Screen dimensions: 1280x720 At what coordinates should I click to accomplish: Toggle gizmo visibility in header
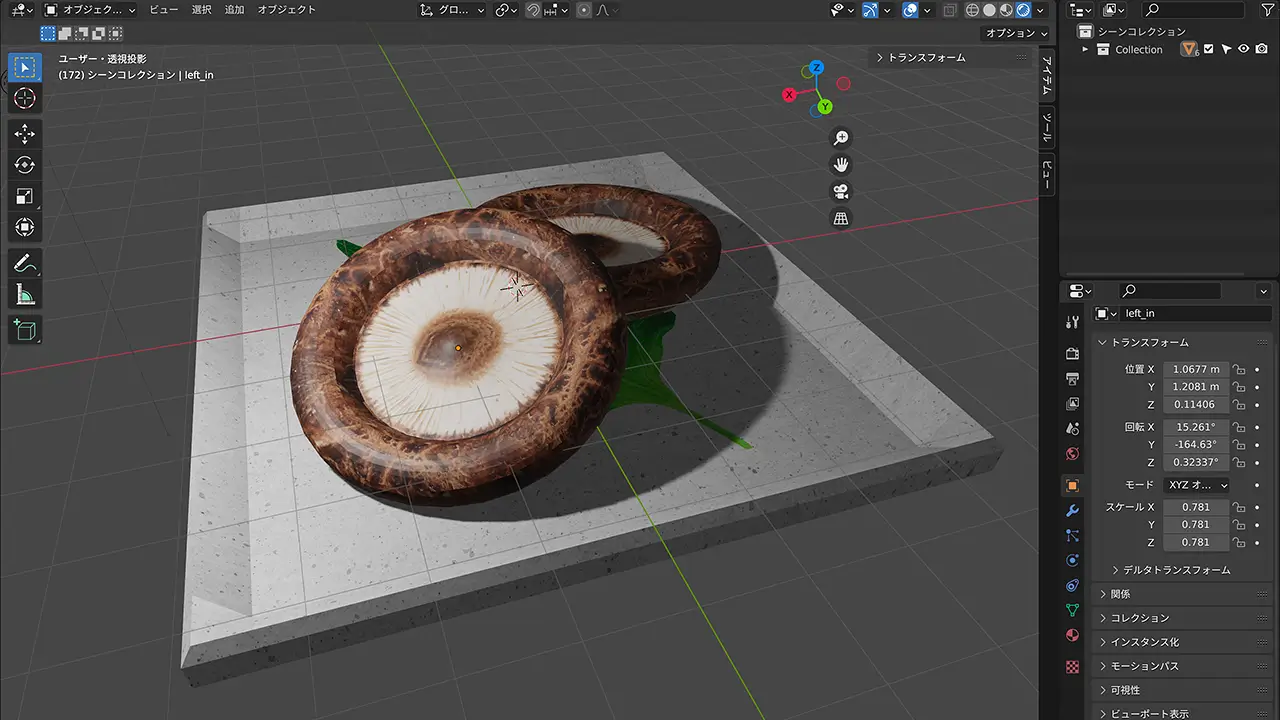[x=870, y=10]
